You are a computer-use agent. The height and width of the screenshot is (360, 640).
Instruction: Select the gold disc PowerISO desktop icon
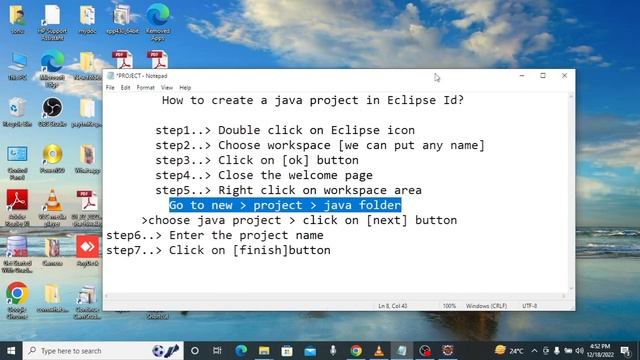[x=52, y=159]
